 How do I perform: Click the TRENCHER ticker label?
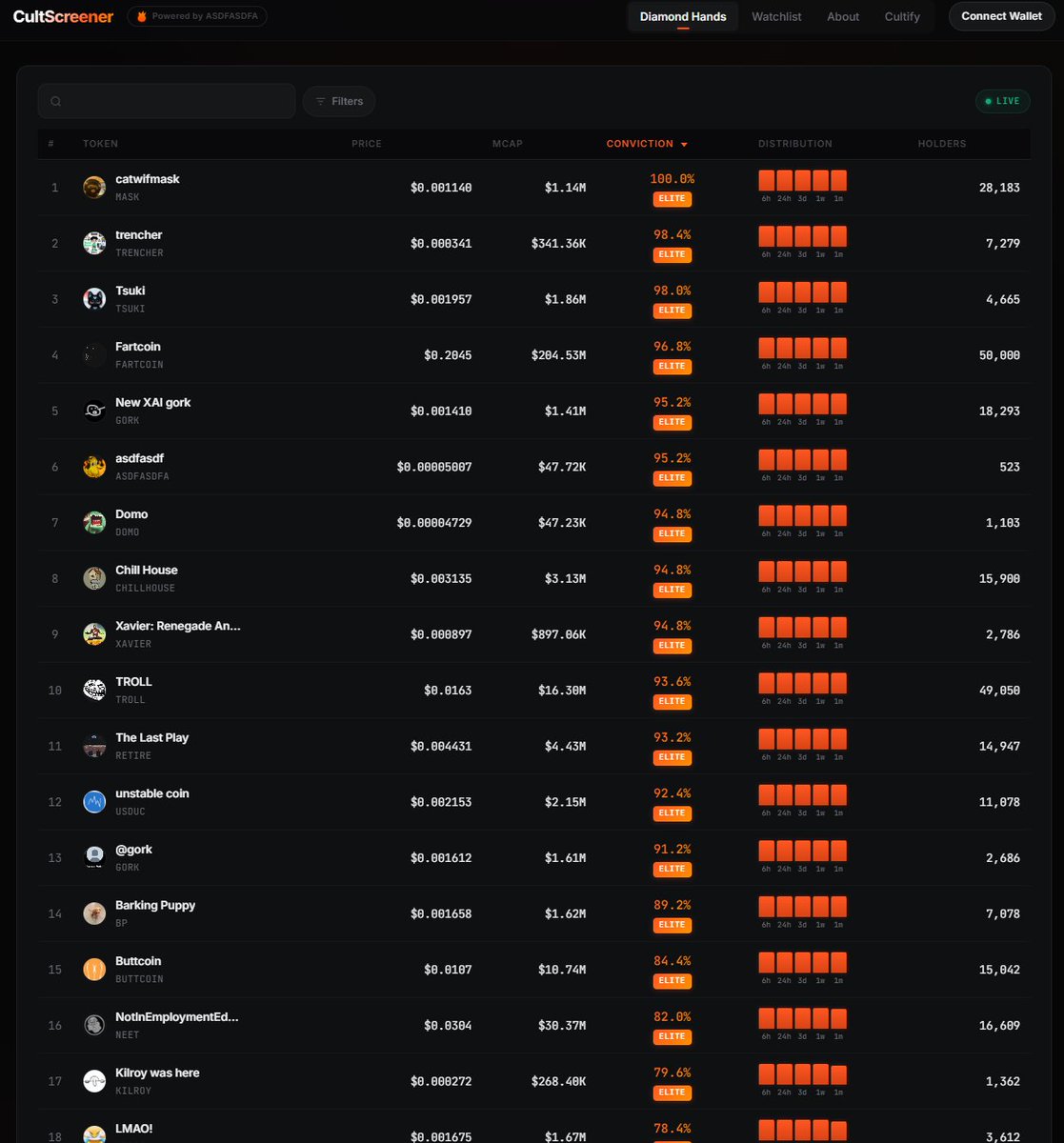coord(139,253)
